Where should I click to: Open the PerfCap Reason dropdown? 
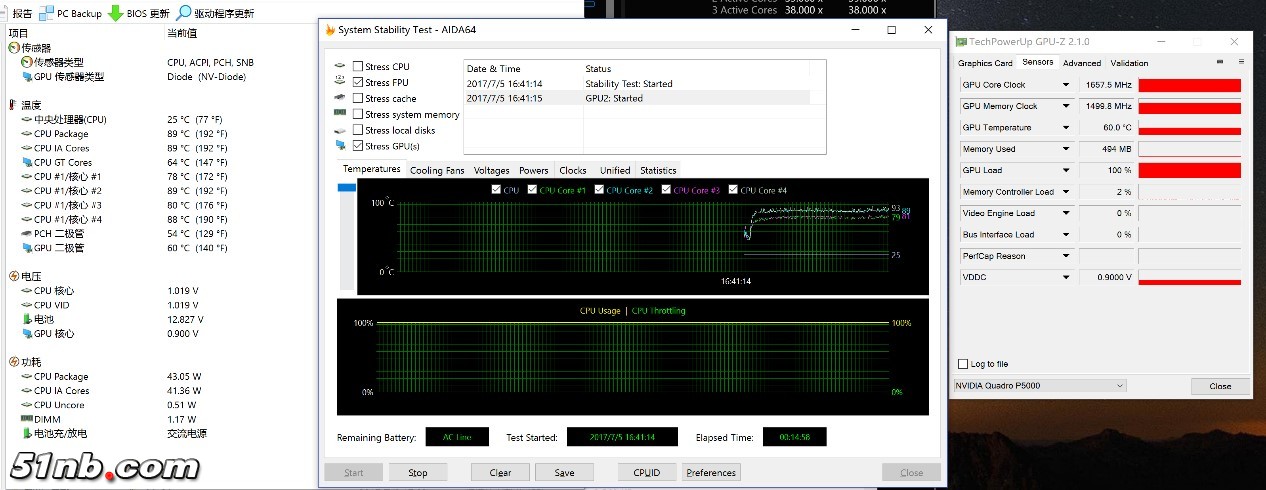[1066, 256]
